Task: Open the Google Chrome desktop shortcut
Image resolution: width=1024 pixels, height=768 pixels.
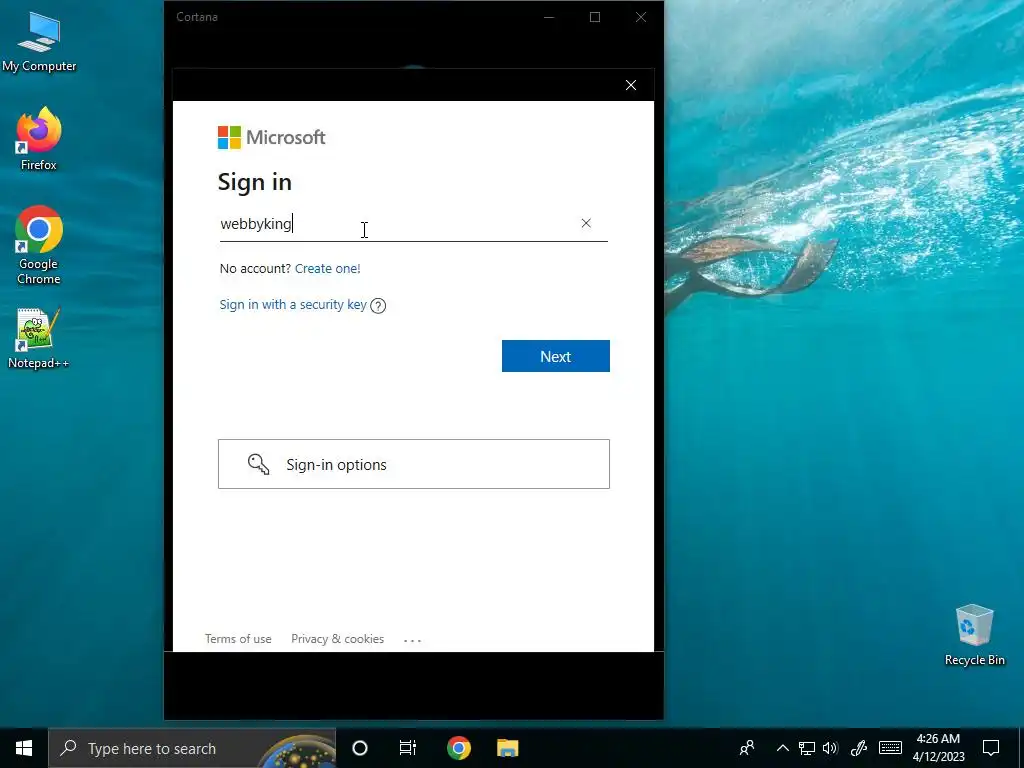Action: click(x=39, y=245)
